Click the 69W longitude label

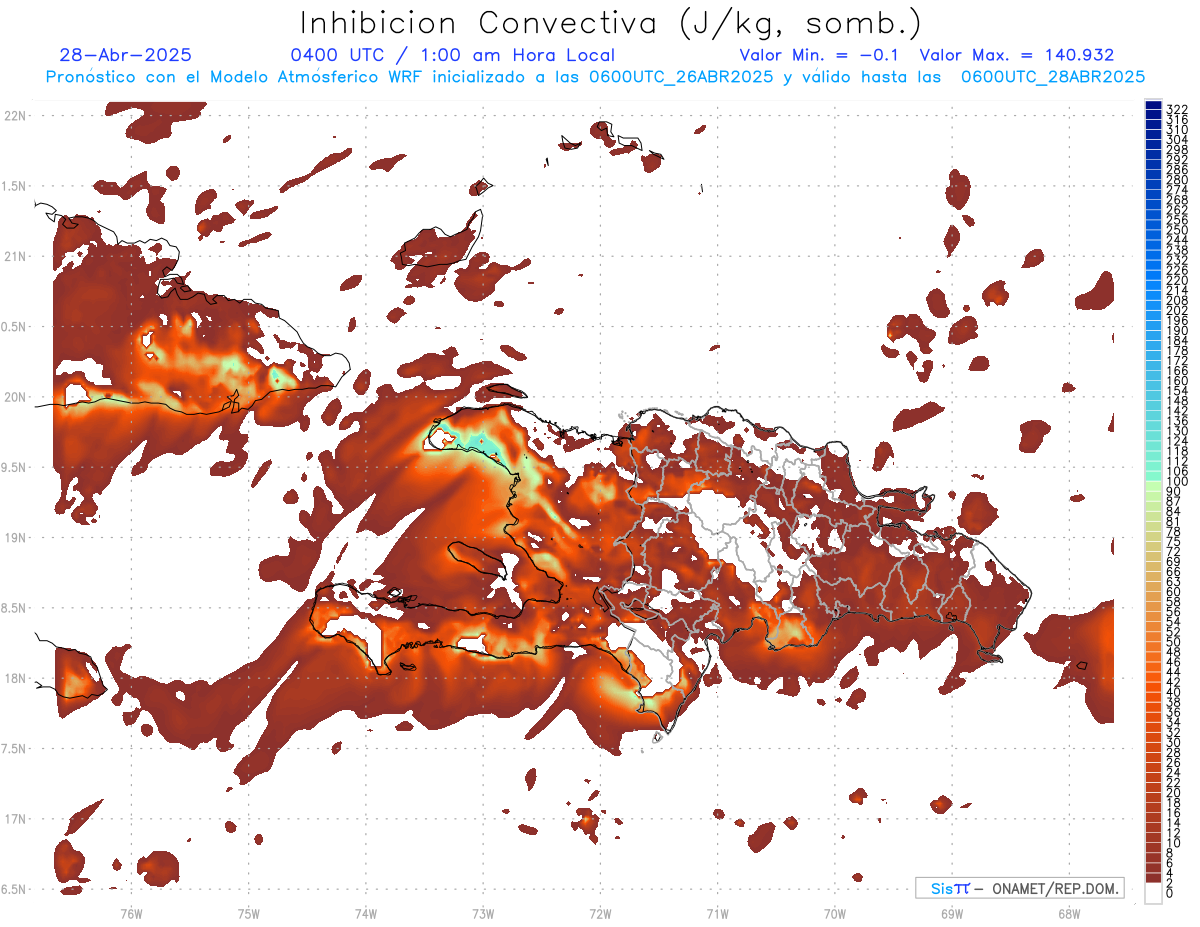pyautogui.click(x=952, y=913)
